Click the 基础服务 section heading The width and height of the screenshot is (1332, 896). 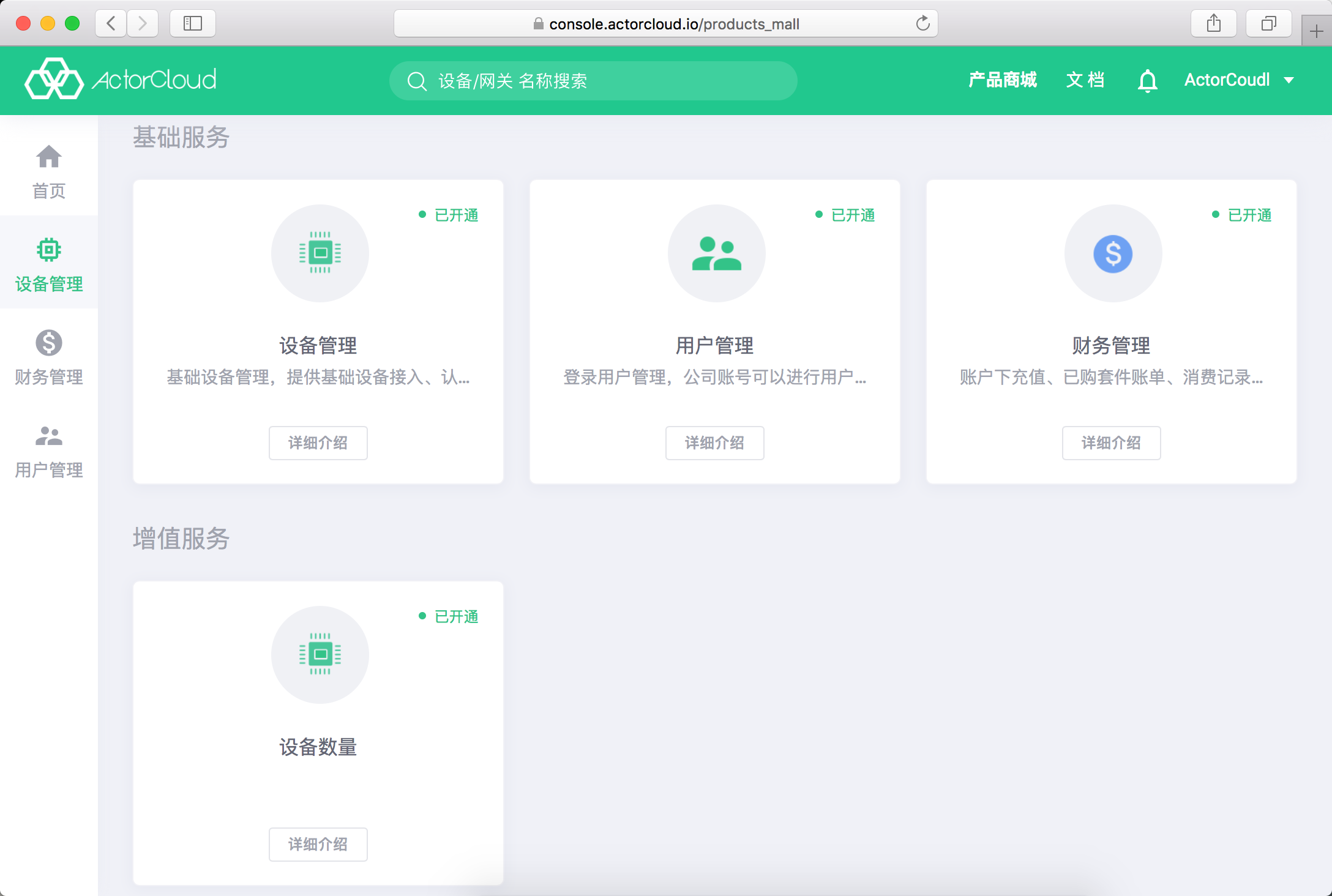click(x=181, y=136)
